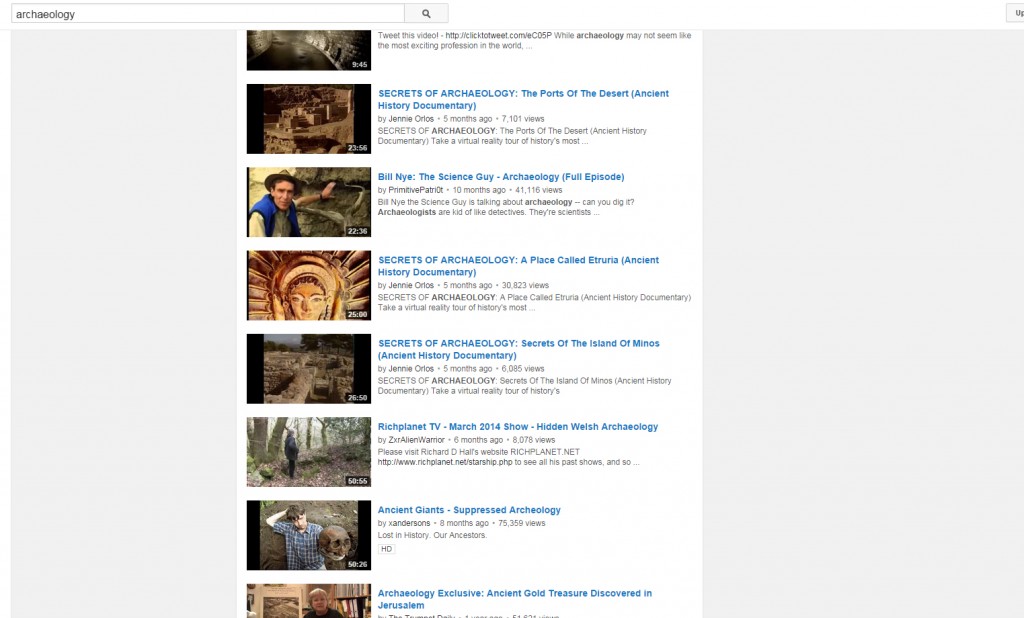
Task: Click the partially visible button at top right
Action: pos(1016,13)
